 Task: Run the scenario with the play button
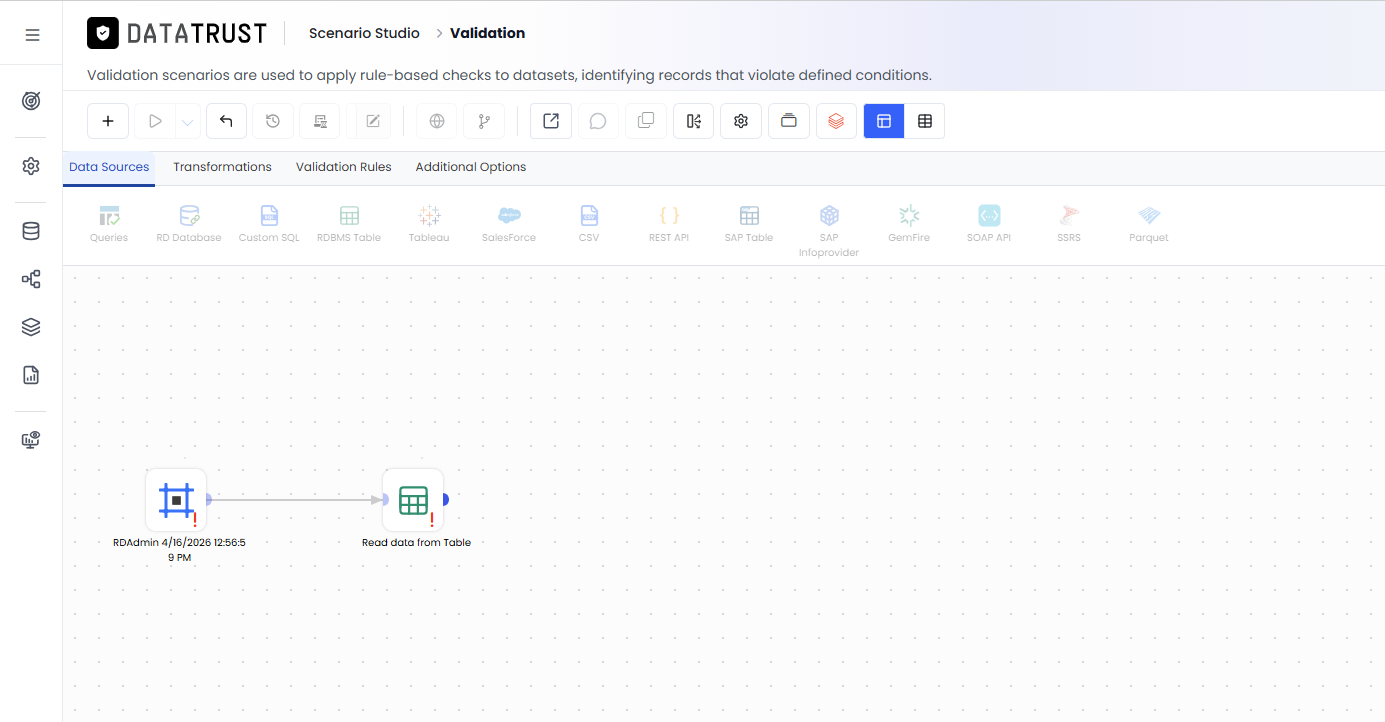(155, 121)
